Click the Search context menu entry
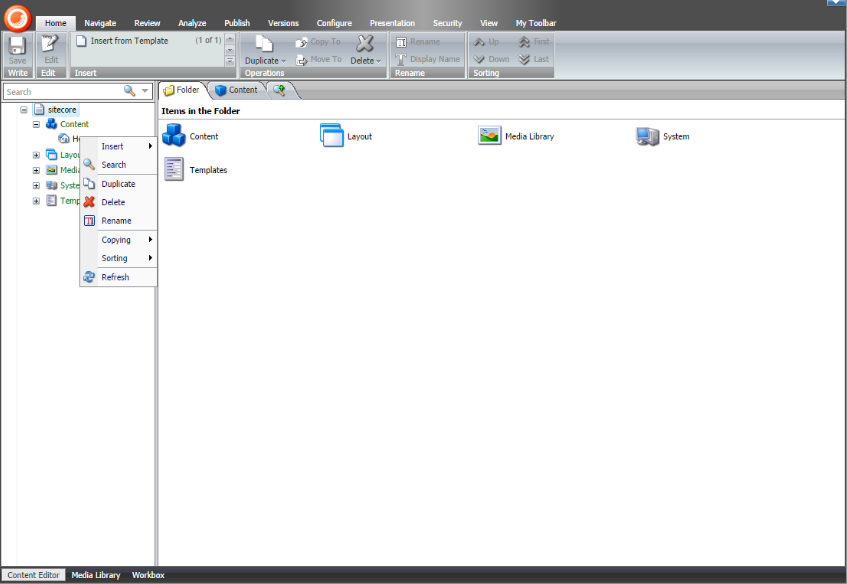 coord(118,165)
